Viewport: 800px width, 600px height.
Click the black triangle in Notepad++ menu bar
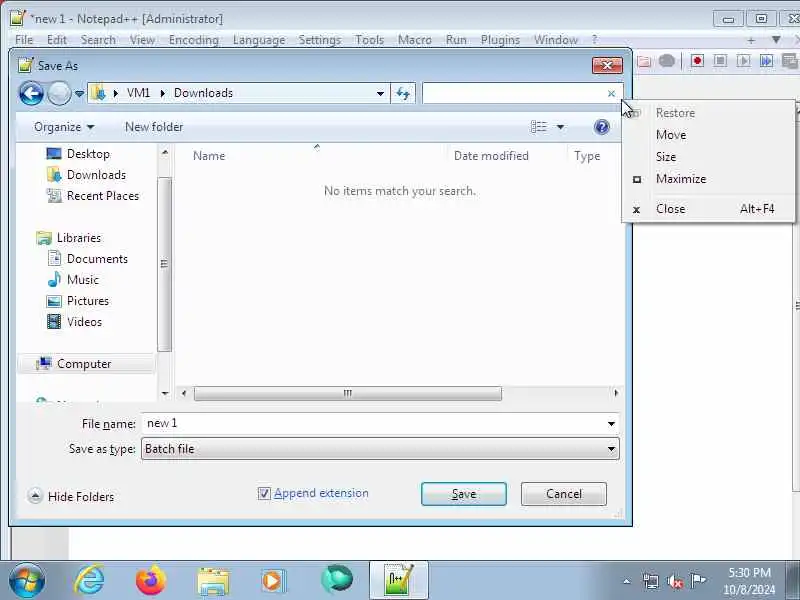tap(776, 40)
